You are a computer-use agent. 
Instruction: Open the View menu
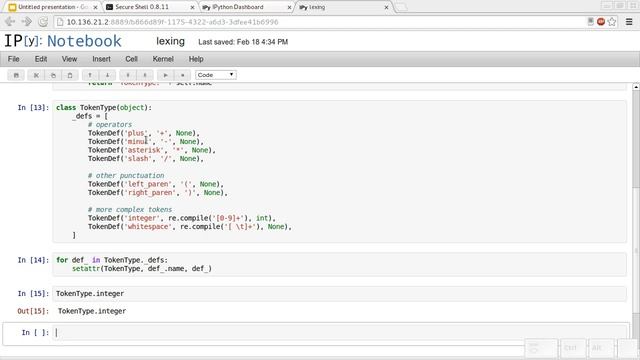tap(69, 59)
